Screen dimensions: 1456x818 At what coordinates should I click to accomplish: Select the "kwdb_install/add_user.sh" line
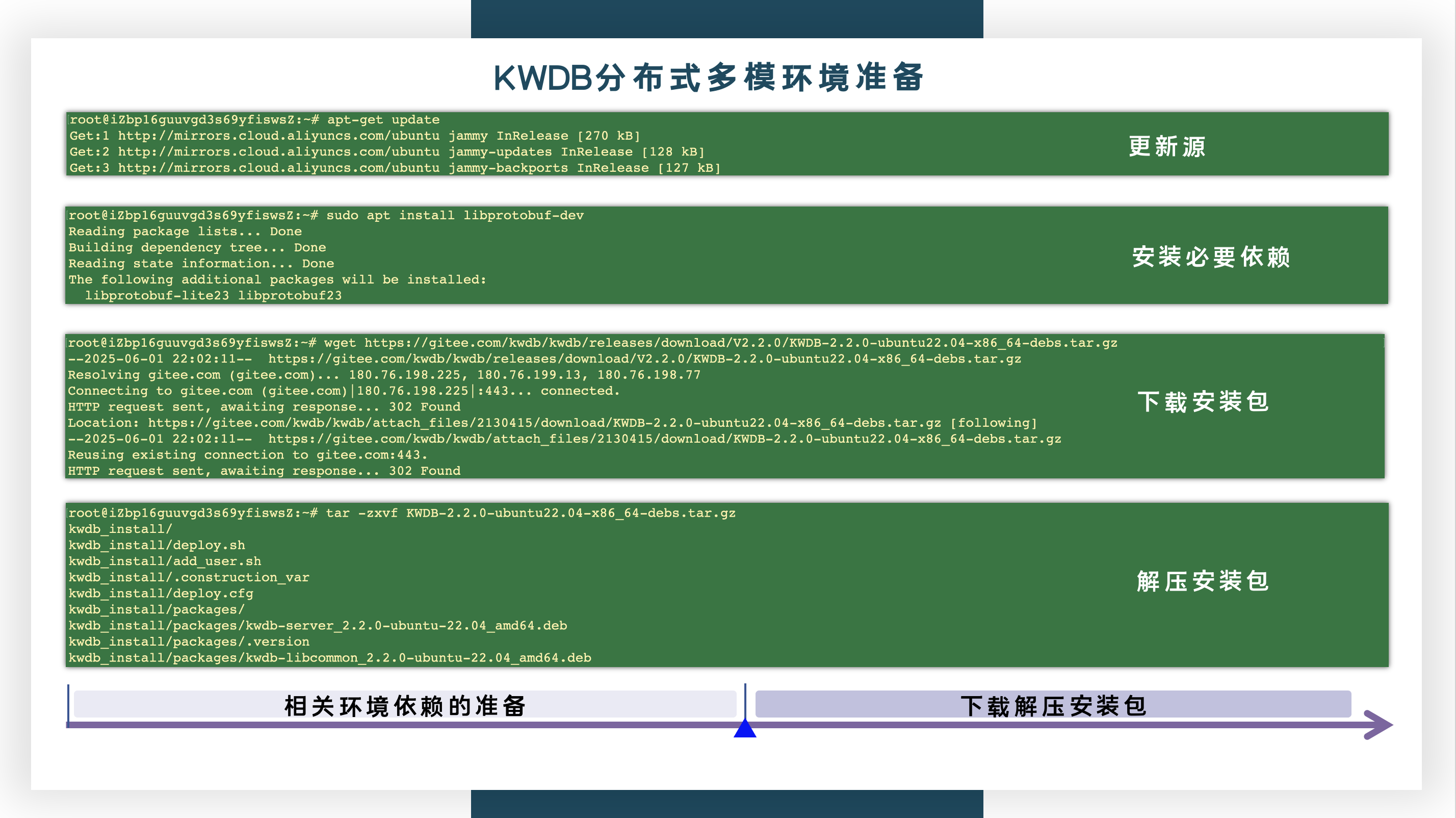point(165,561)
